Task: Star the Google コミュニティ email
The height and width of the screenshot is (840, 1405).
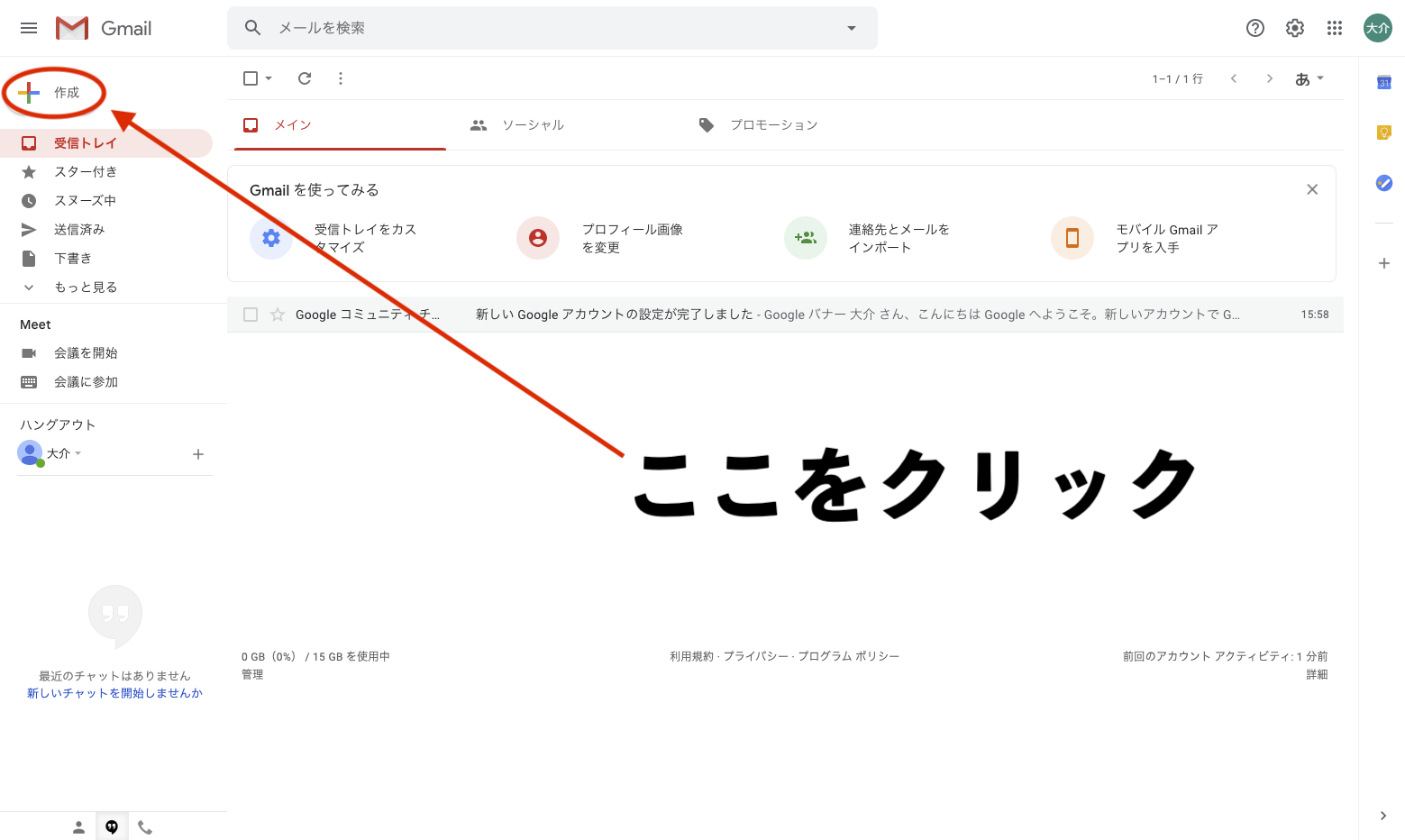Action: (x=277, y=314)
